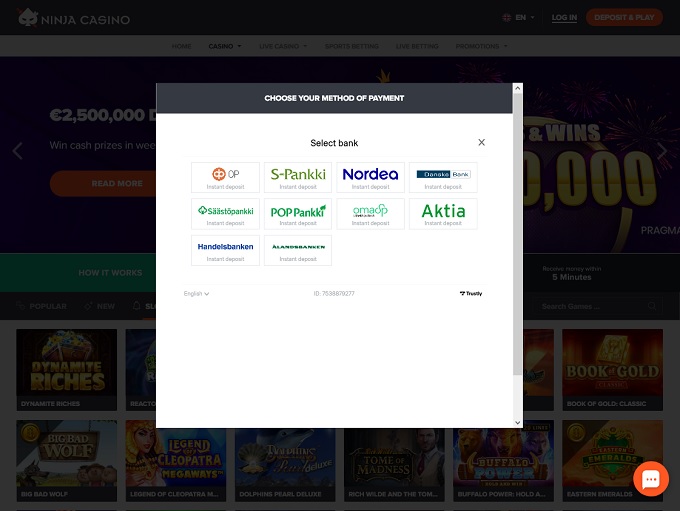
Task: Click the LOG IN link
Action: pos(564,18)
